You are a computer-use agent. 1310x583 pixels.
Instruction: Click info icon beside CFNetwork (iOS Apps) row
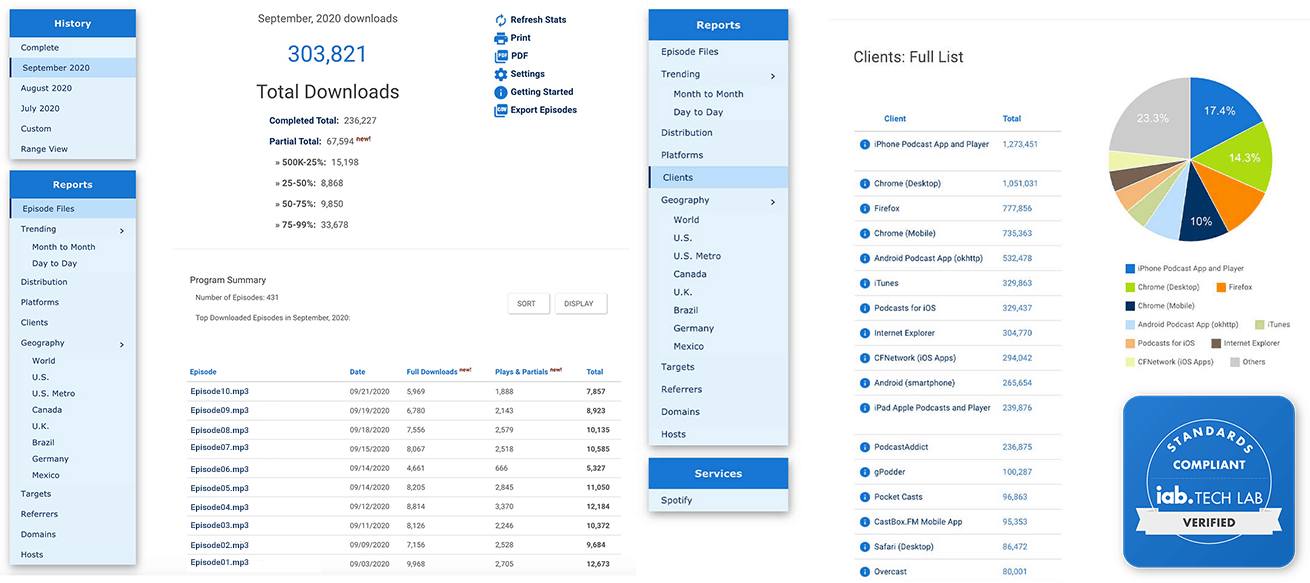pos(865,358)
